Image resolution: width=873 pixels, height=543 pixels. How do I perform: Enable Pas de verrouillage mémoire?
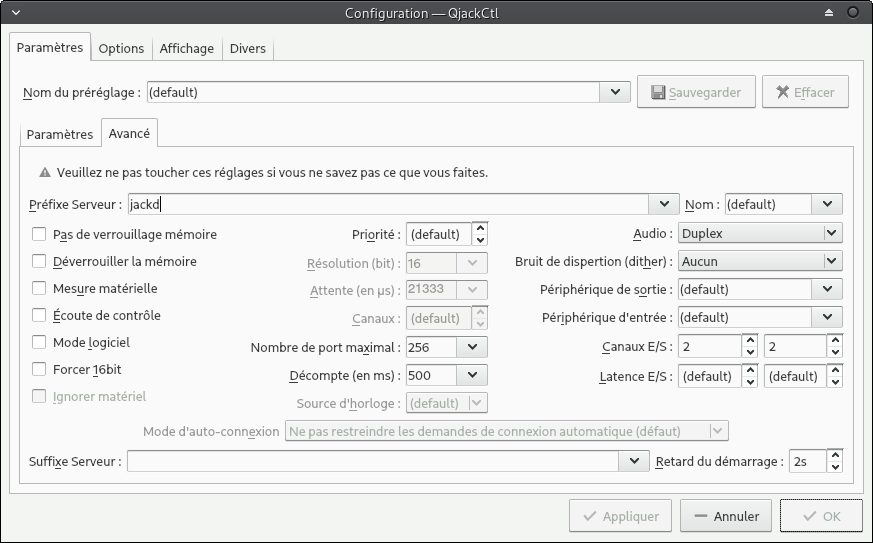click(39, 235)
